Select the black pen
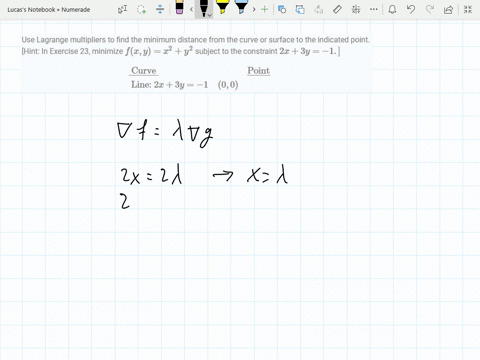Viewport: 480px width, 360px height. [x=203, y=8]
